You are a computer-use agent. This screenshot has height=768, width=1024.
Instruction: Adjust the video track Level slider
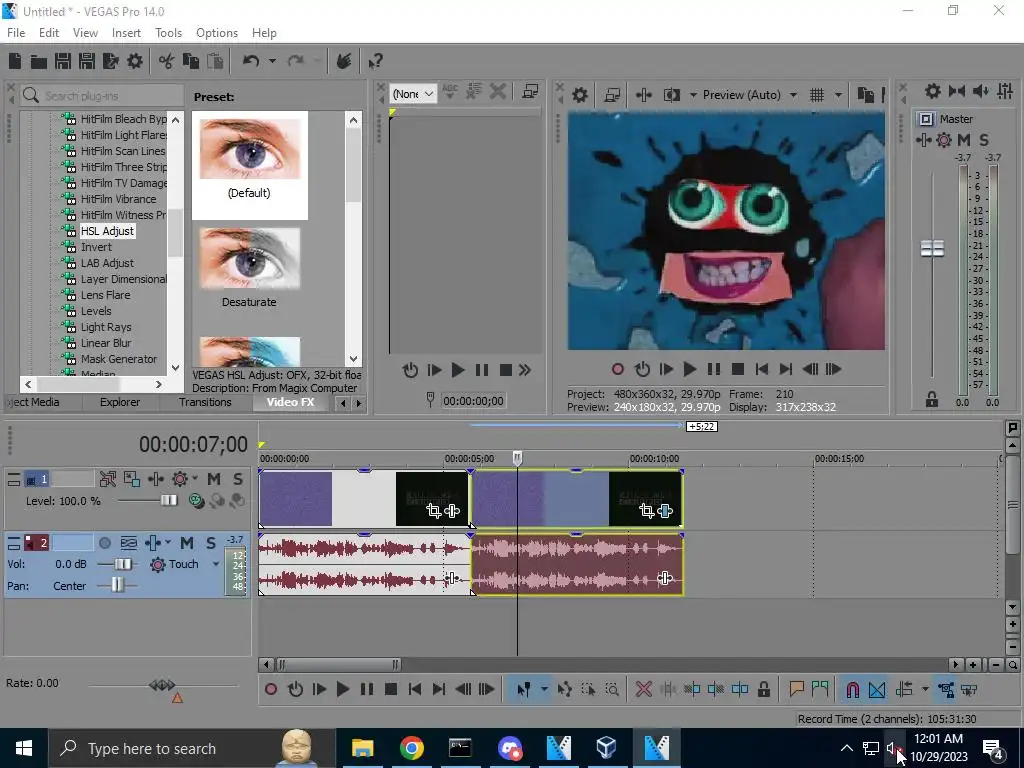[x=168, y=500]
